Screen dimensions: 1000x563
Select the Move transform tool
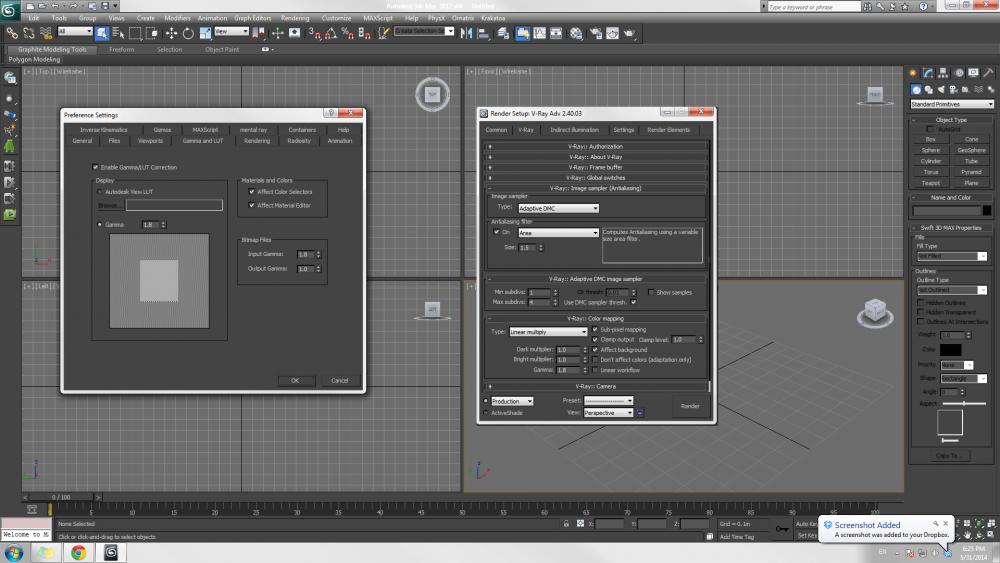tap(170, 33)
